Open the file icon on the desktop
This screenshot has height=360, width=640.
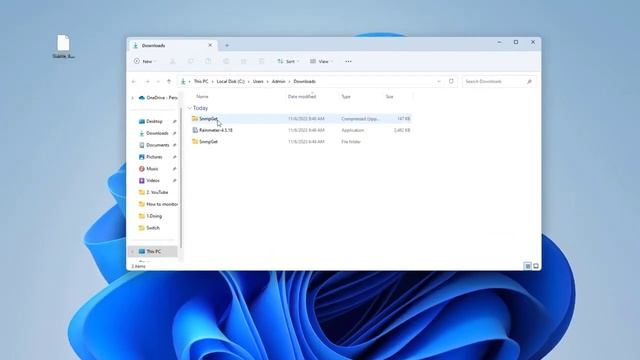click(63, 47)
